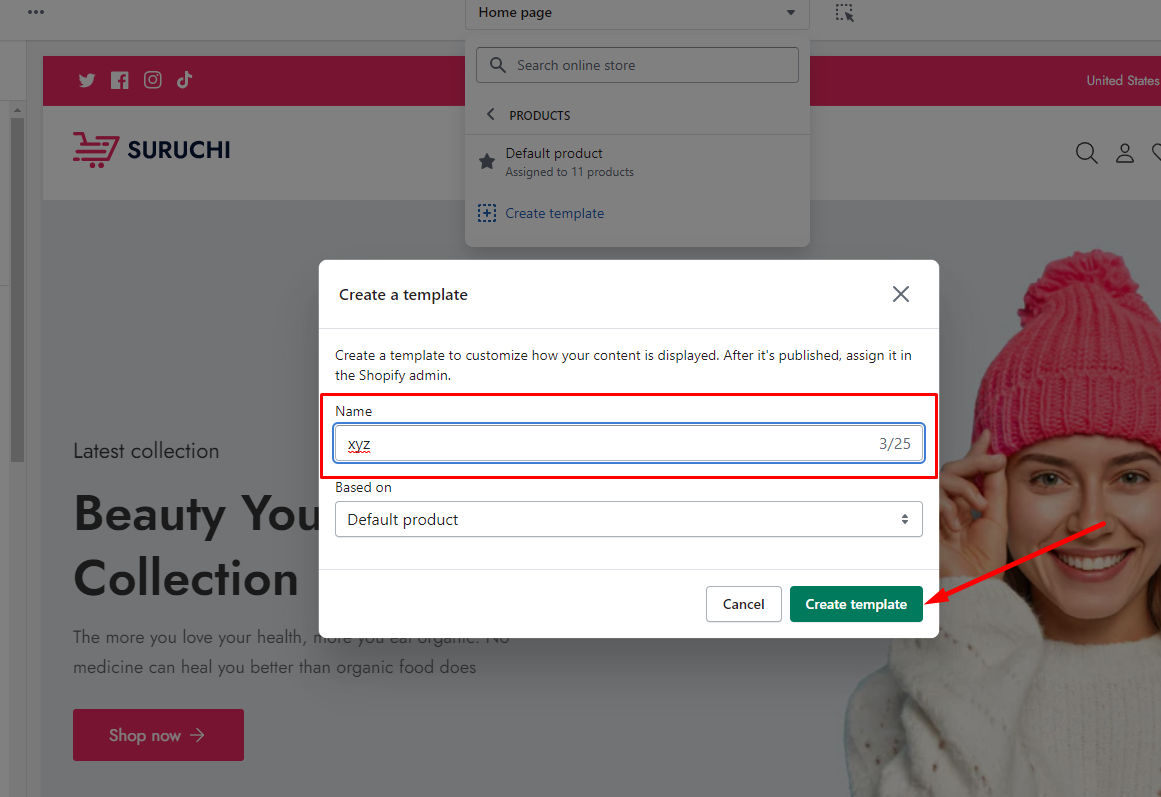Open the TikTok social icon
The image size is (1161, 797).
(x=184, y=80)
